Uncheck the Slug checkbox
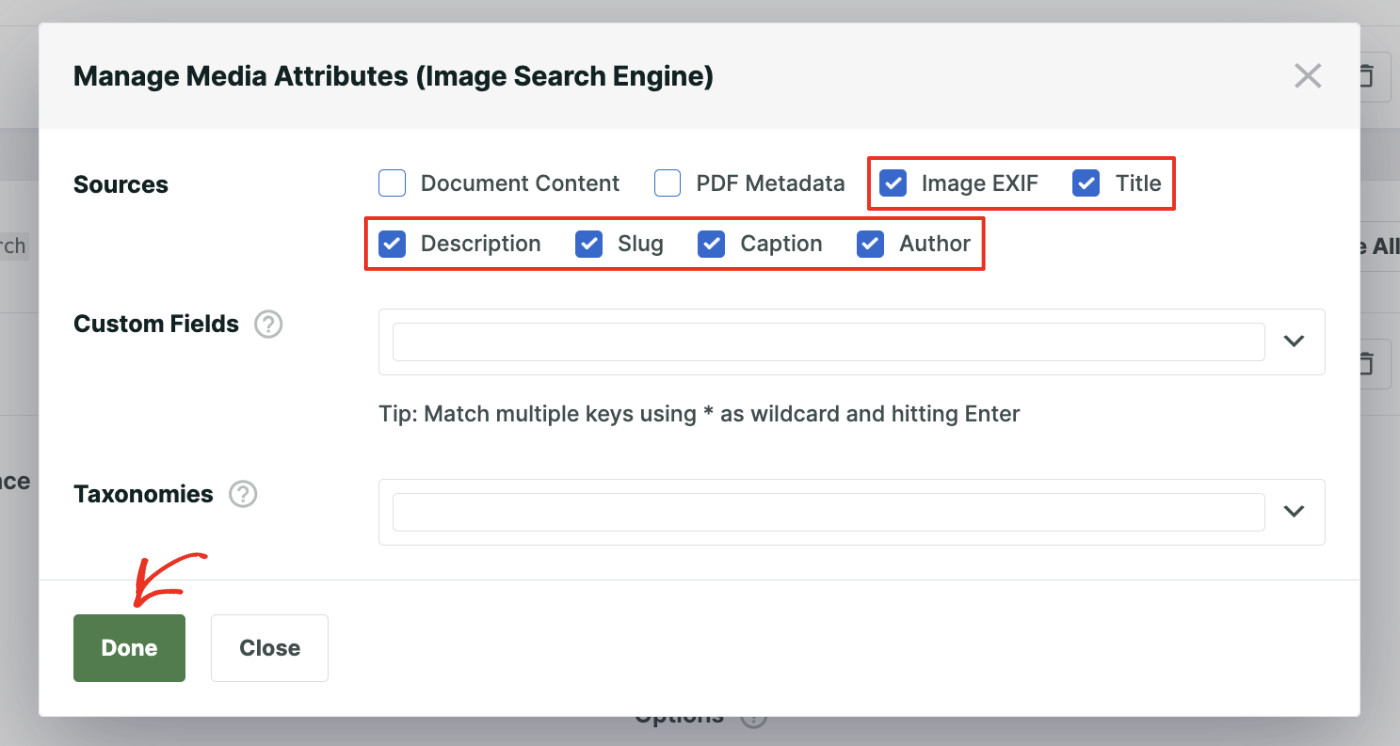This screenshot has width=1400, height=746. click(x=589, y=243)
